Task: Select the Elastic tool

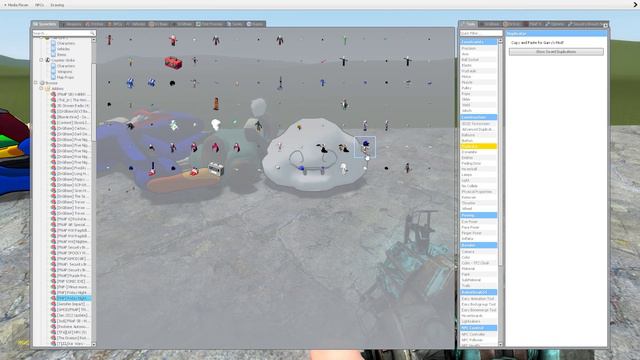Action: coord(479,65)
